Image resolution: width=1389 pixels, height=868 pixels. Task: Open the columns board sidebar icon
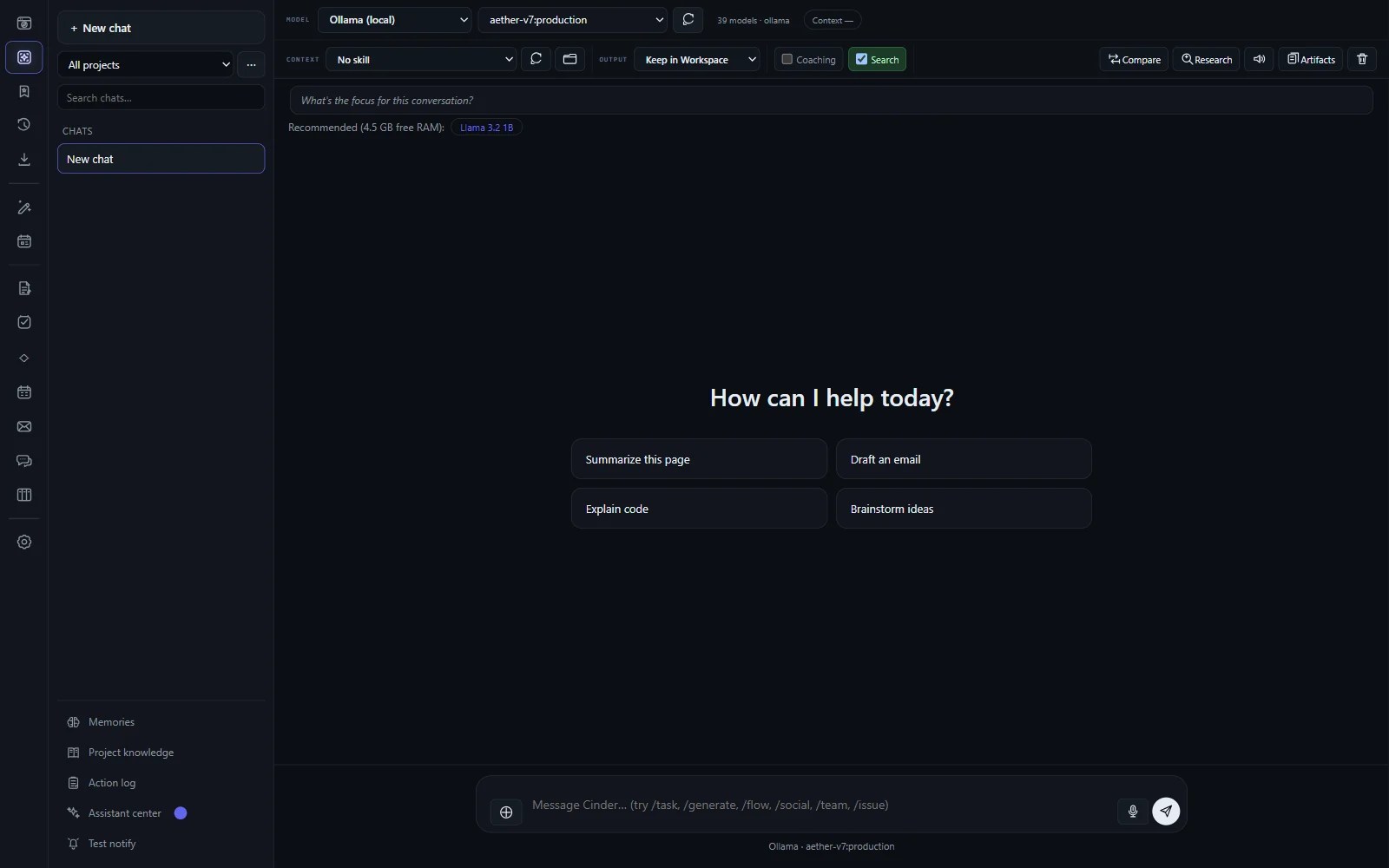[x=24, y=495]
